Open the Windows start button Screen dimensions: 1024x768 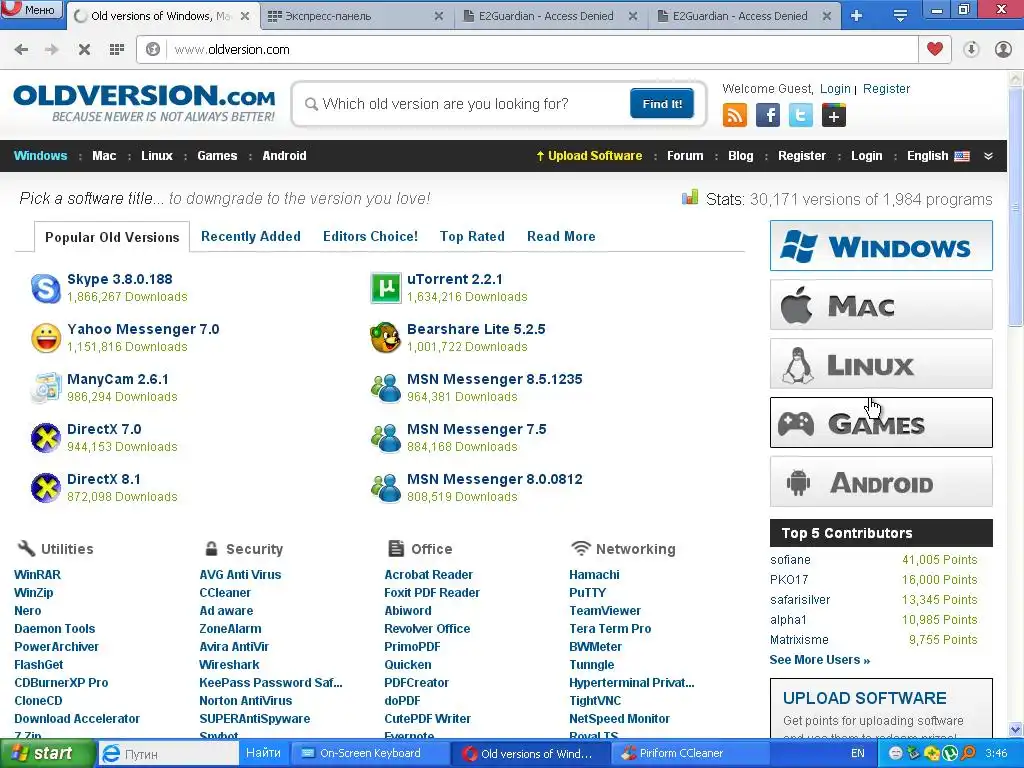tap(48, 754)
